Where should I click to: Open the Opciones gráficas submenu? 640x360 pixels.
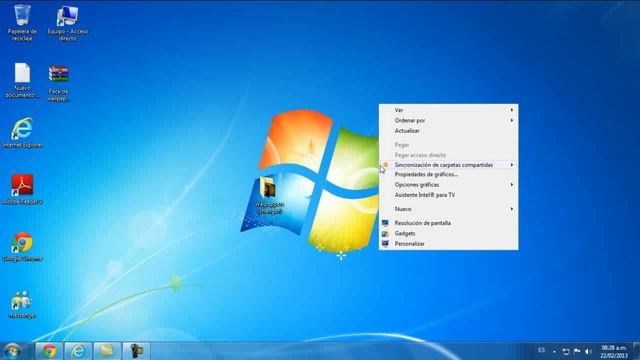449,184
